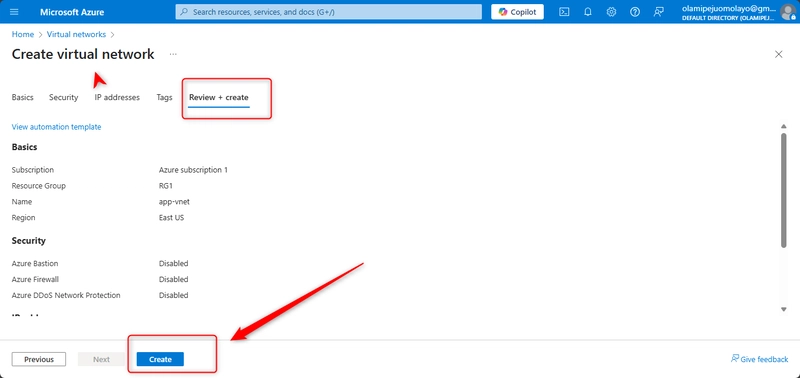Switch to the IP addresses tab
800x378 pixels.
[117, 97]
